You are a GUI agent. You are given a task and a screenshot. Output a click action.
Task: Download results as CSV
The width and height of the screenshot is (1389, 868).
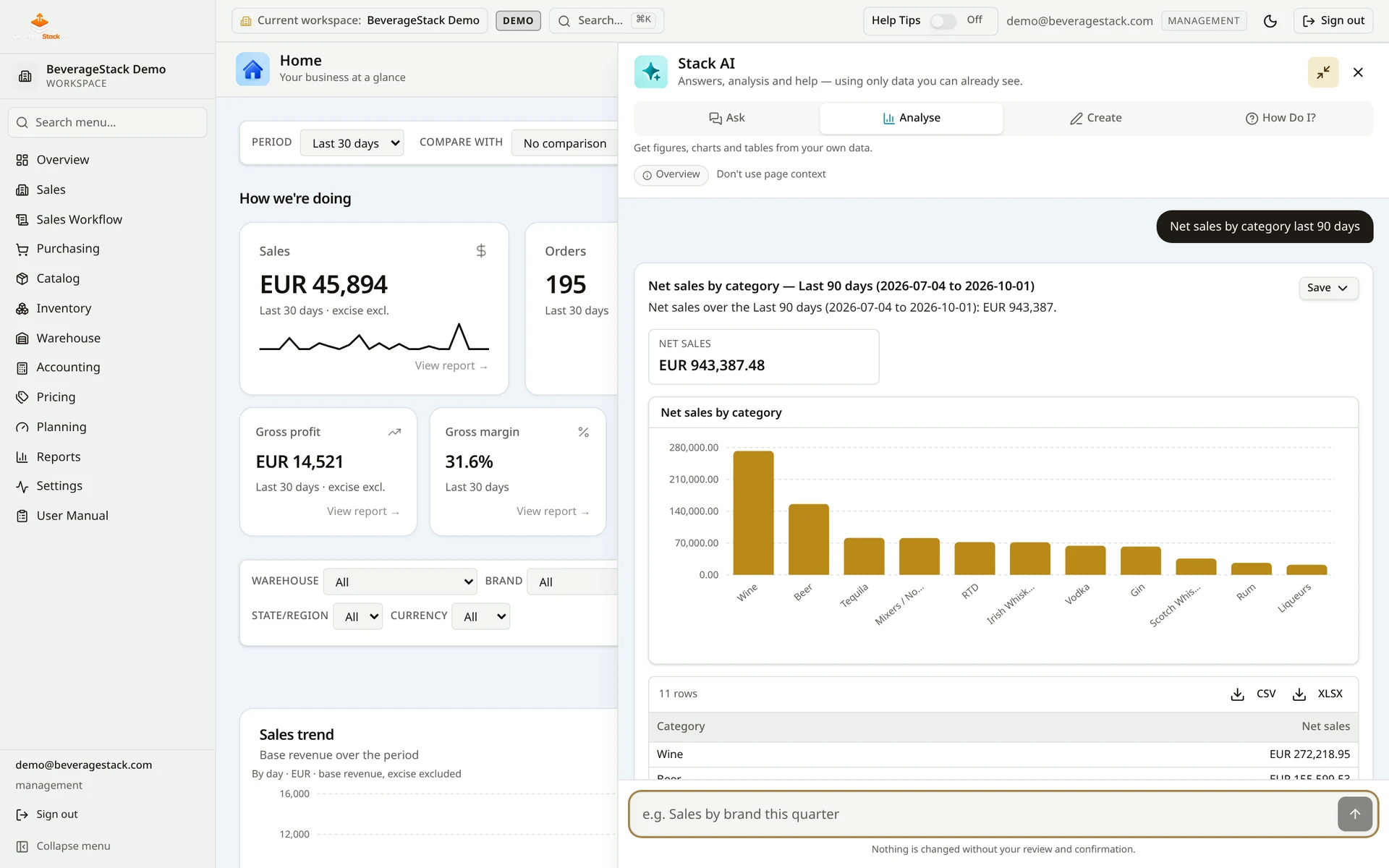click(1253, 694)
